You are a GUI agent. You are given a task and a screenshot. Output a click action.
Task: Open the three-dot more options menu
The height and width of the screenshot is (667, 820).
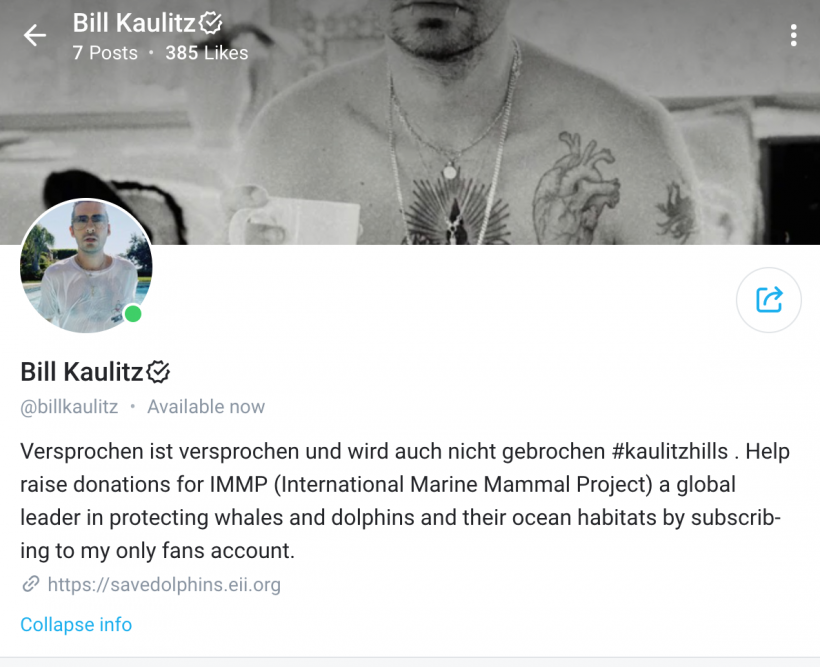click(x=793, y=35)
